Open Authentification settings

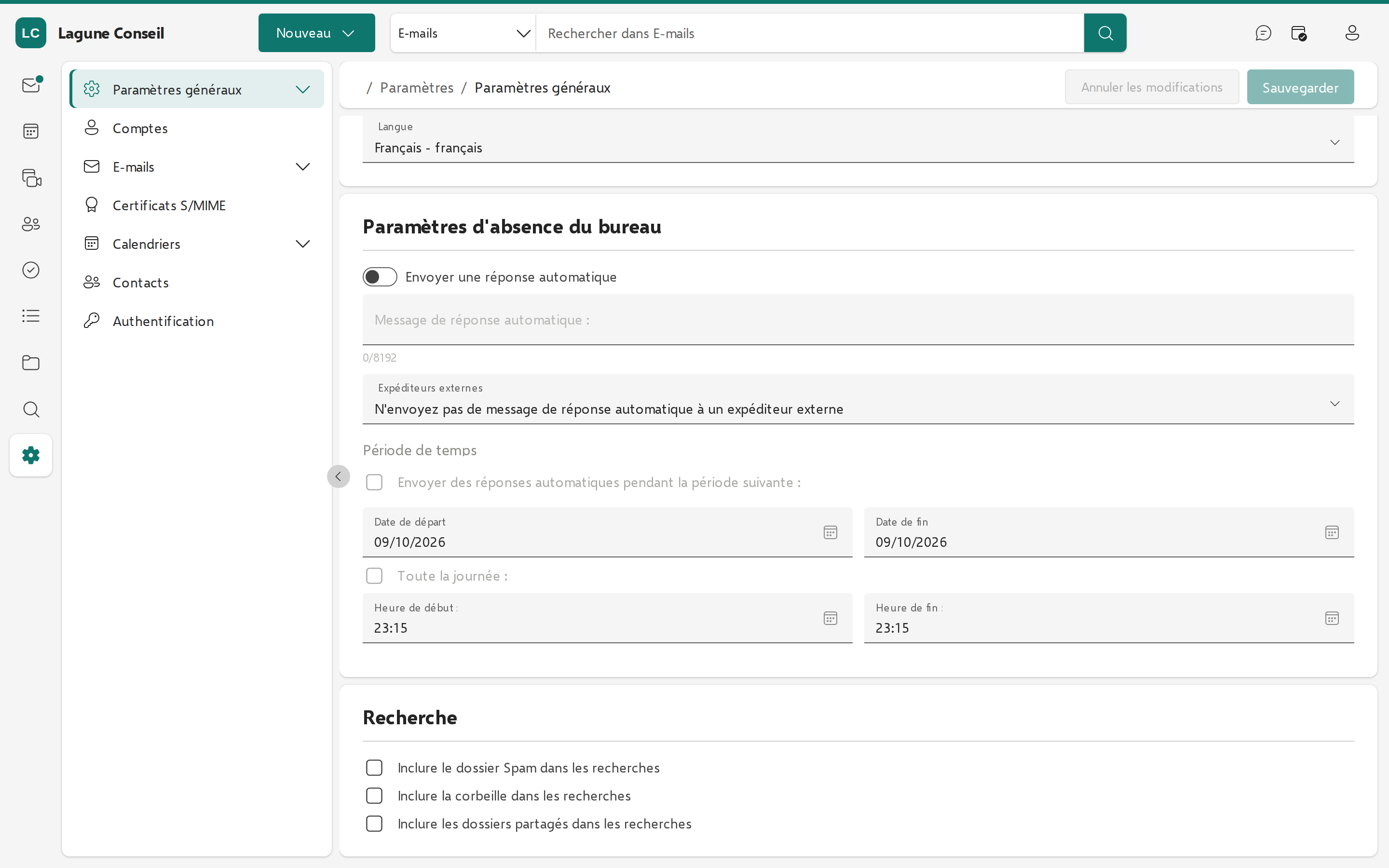196,321
